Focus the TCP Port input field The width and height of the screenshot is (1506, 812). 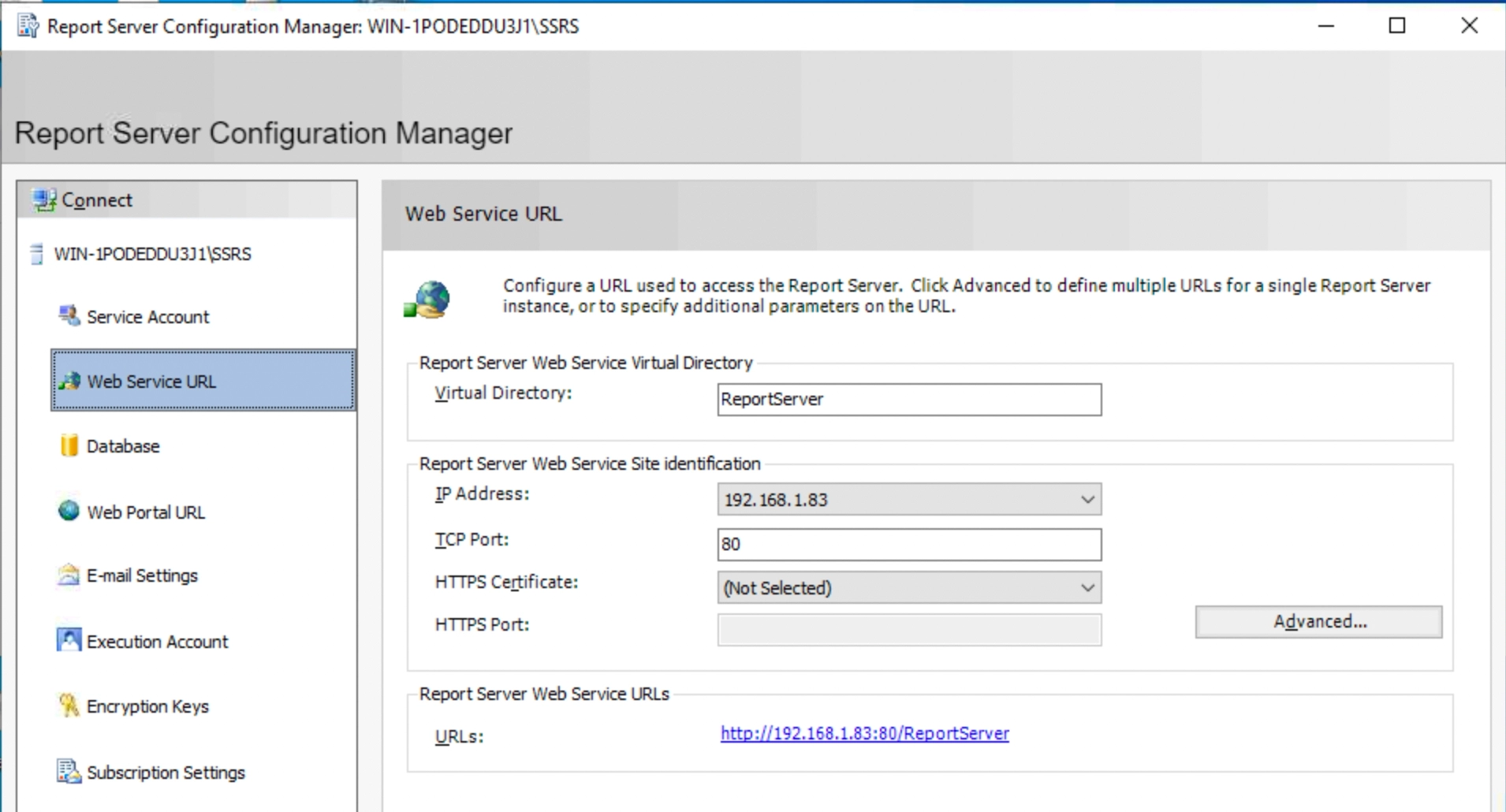click(x=908, y=545)
